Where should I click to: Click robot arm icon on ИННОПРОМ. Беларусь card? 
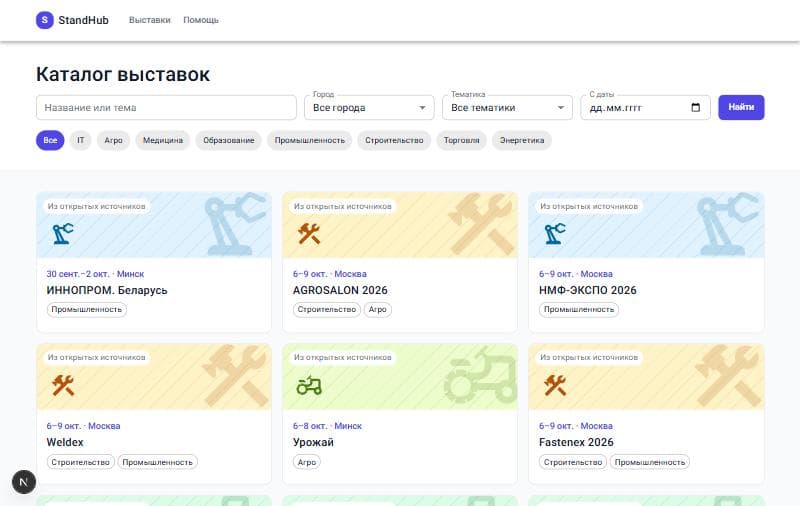pos(63,234)
